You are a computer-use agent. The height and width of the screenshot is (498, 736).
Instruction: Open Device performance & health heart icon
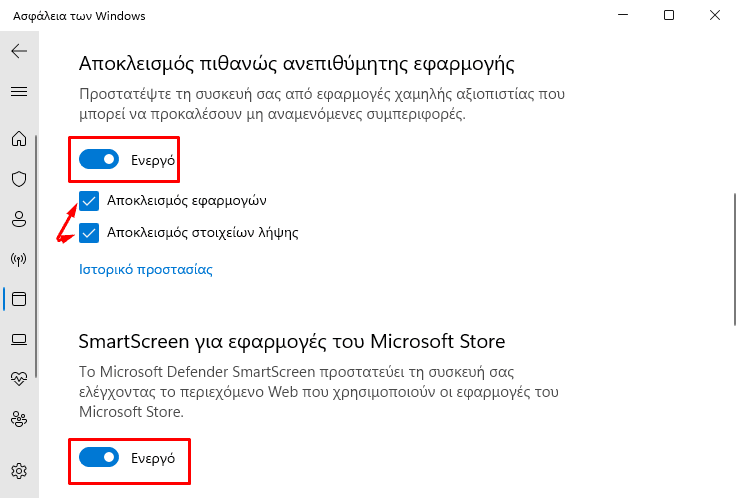[19, 378]
